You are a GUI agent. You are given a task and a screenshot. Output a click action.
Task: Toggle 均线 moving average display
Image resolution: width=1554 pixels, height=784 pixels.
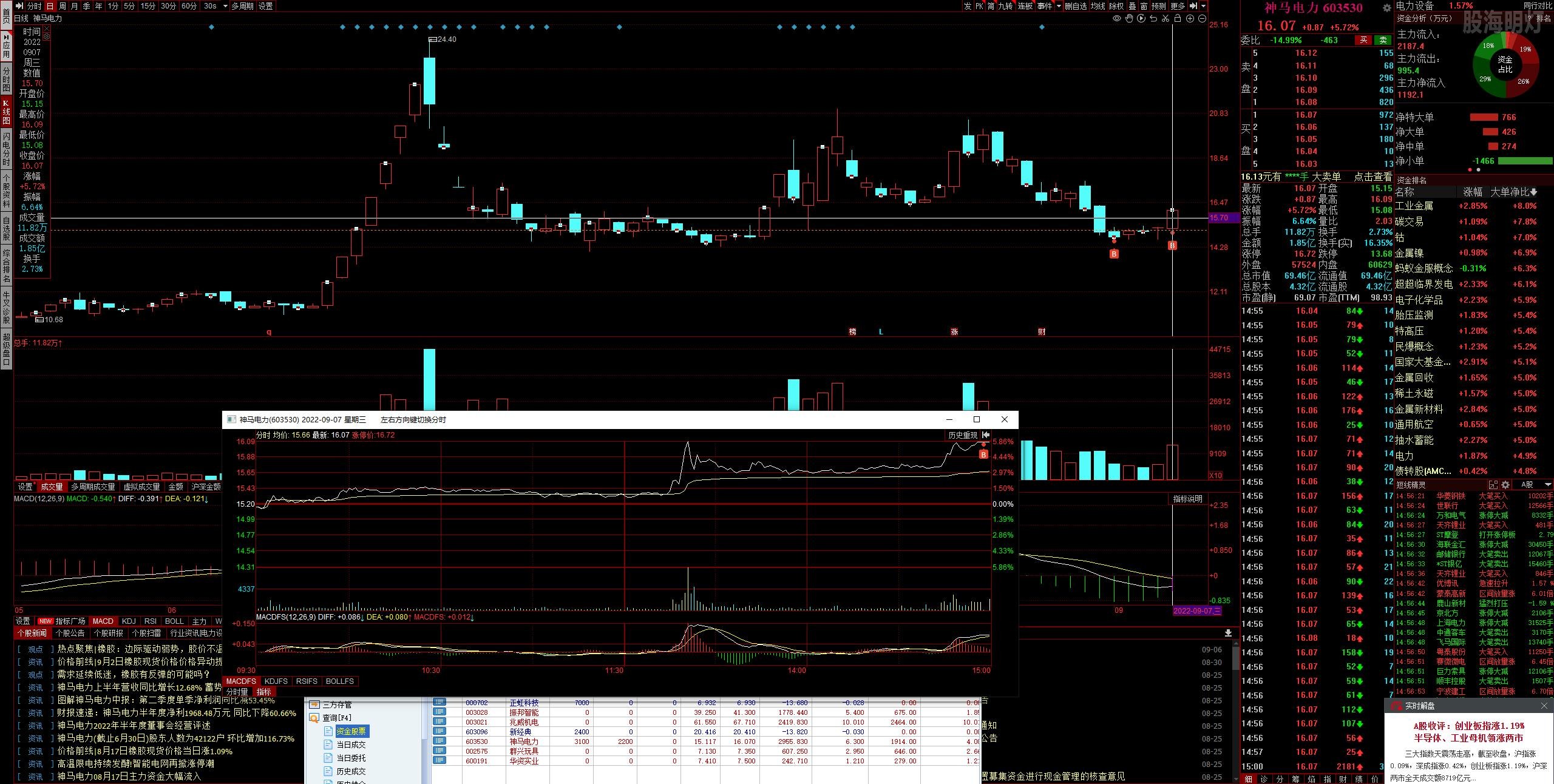[x=1098, y=6]
